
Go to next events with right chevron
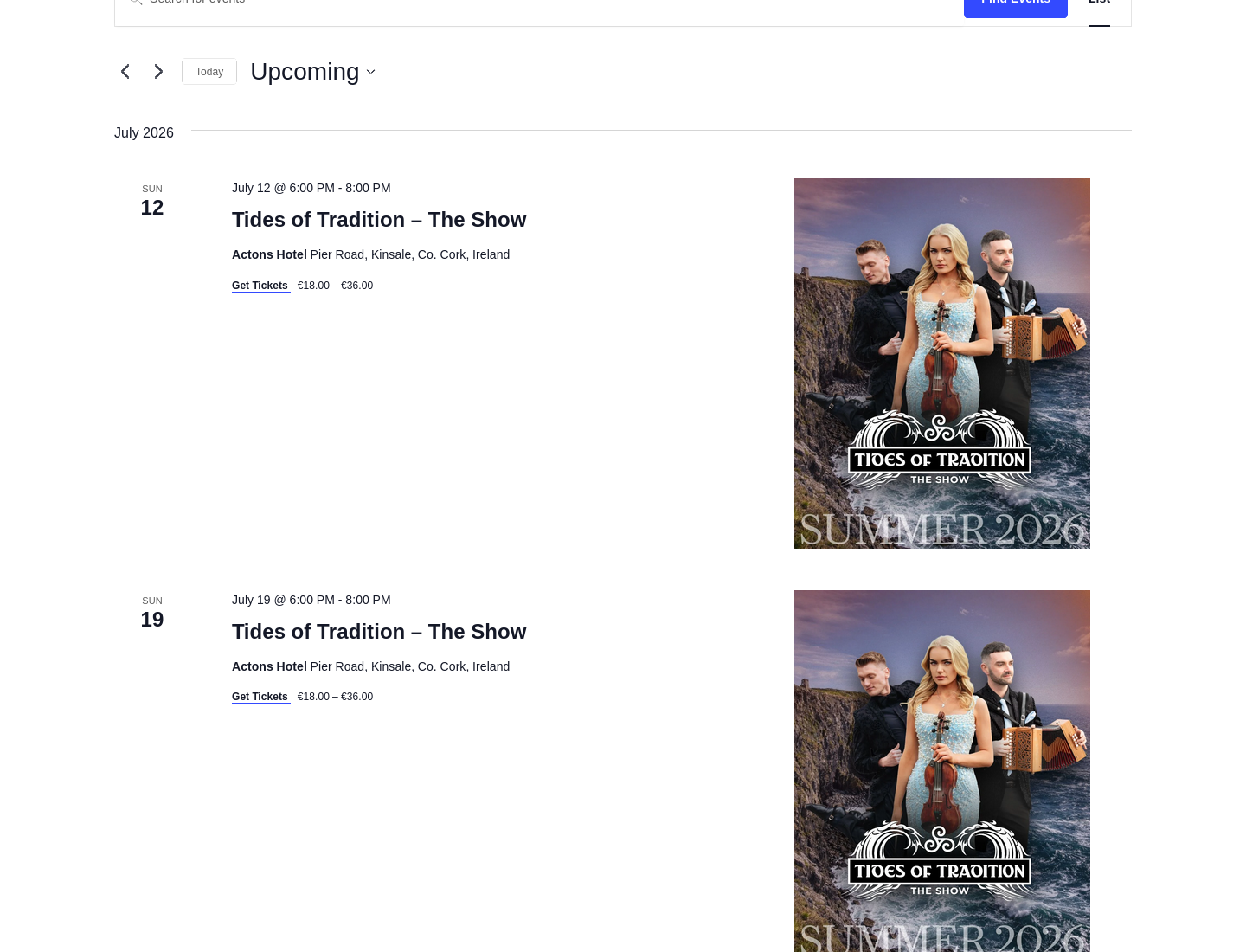click(x=158, y=72)
